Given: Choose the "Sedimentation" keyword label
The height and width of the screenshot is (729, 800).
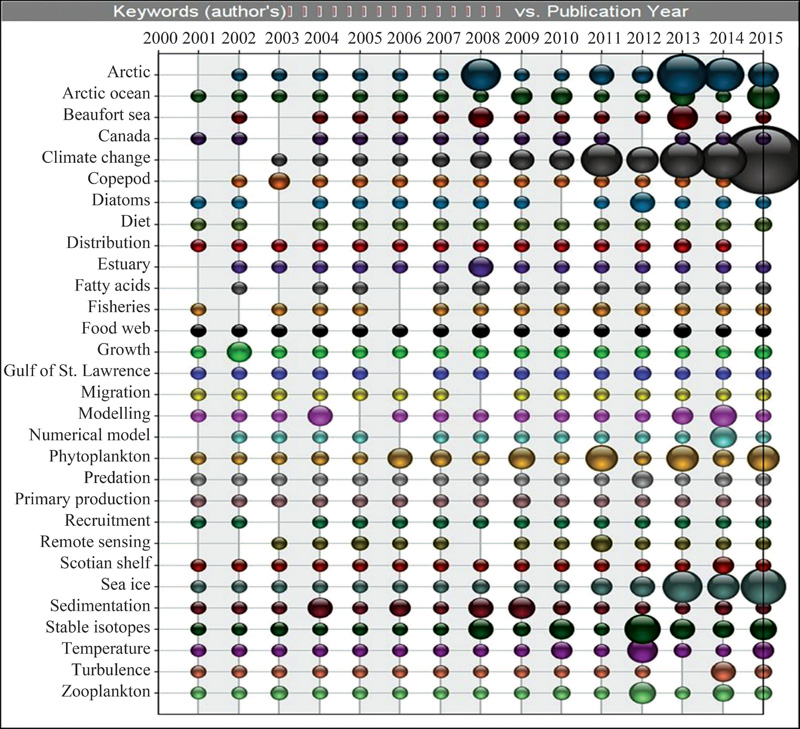Looking at the screenshot, I should [101, 606].
